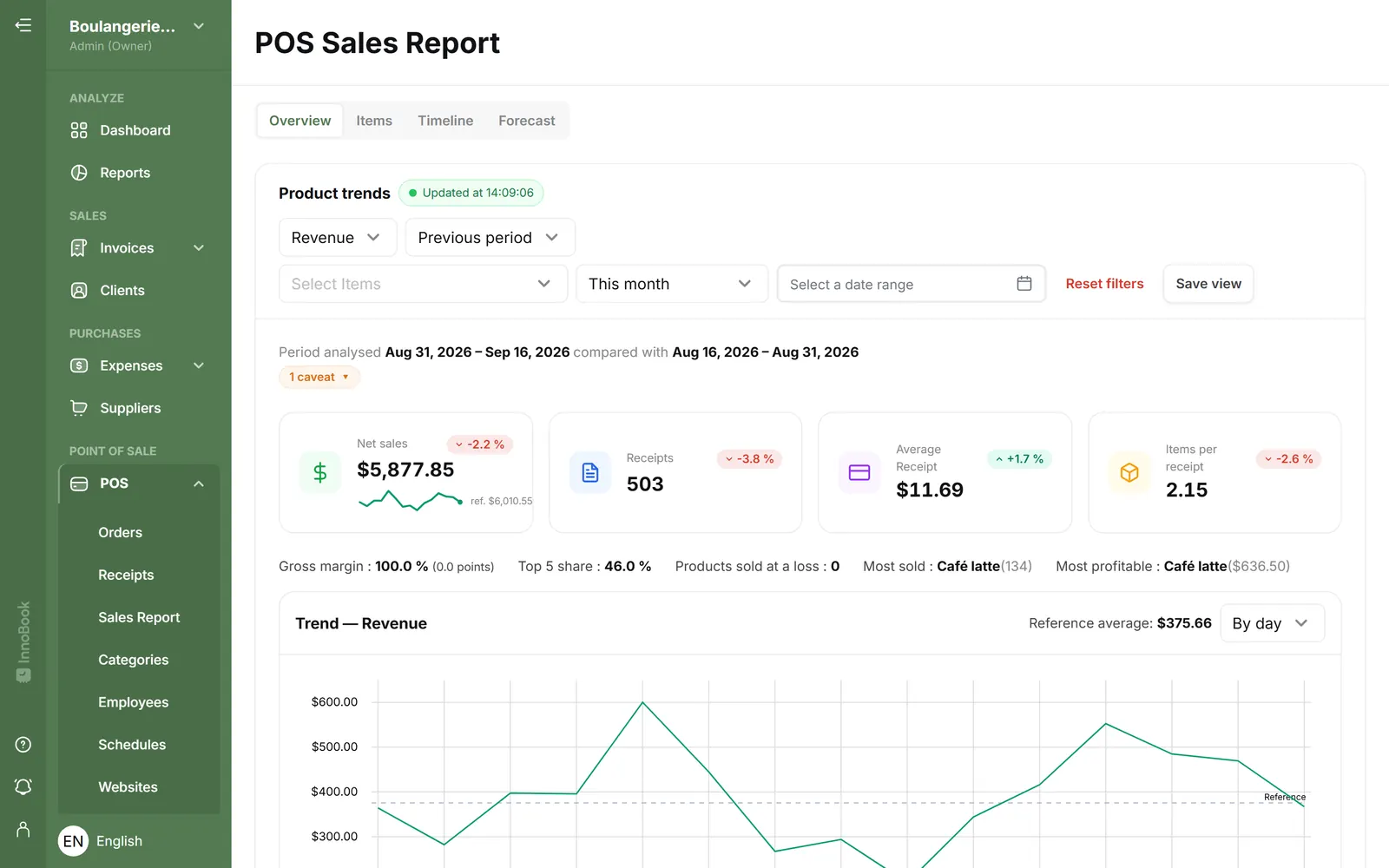The width and height of the screenshot is (1389, 868).
Task: Switch to the Overview tab
Action: [x=300, y=121]
